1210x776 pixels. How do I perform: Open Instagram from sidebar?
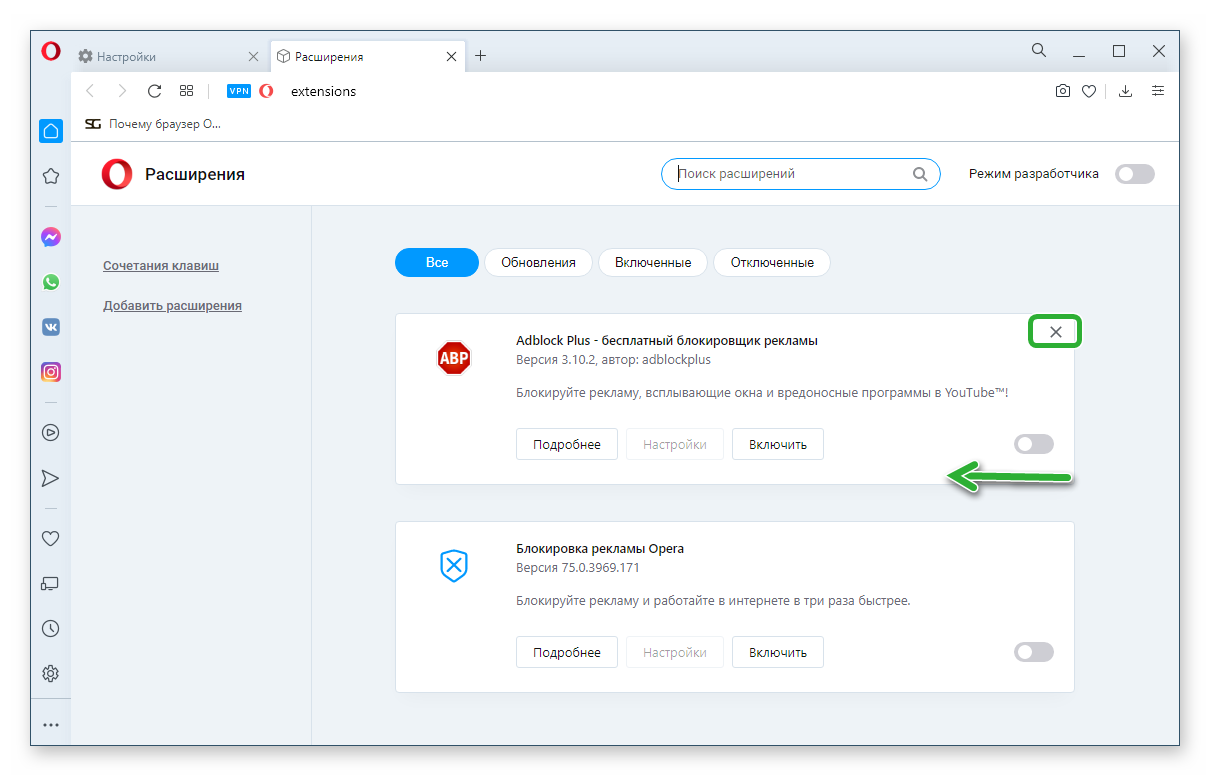pos(51,372)
